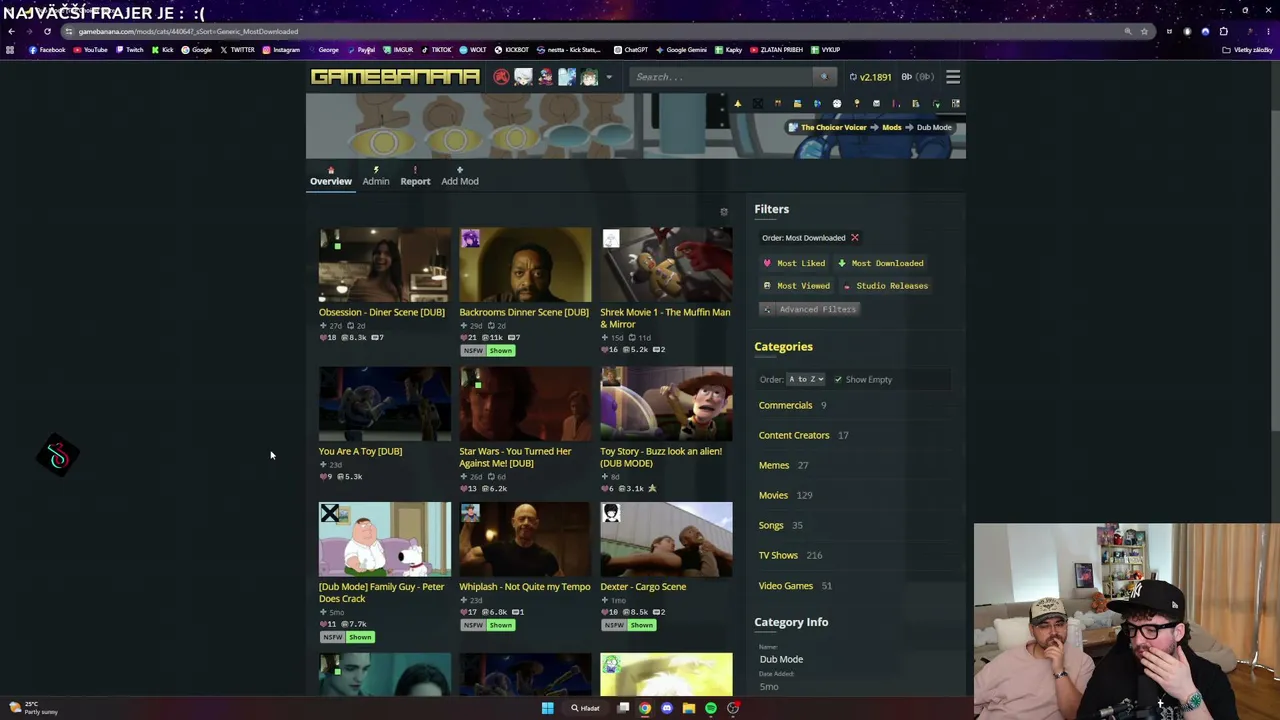Click the GameBanana logo

395,77
